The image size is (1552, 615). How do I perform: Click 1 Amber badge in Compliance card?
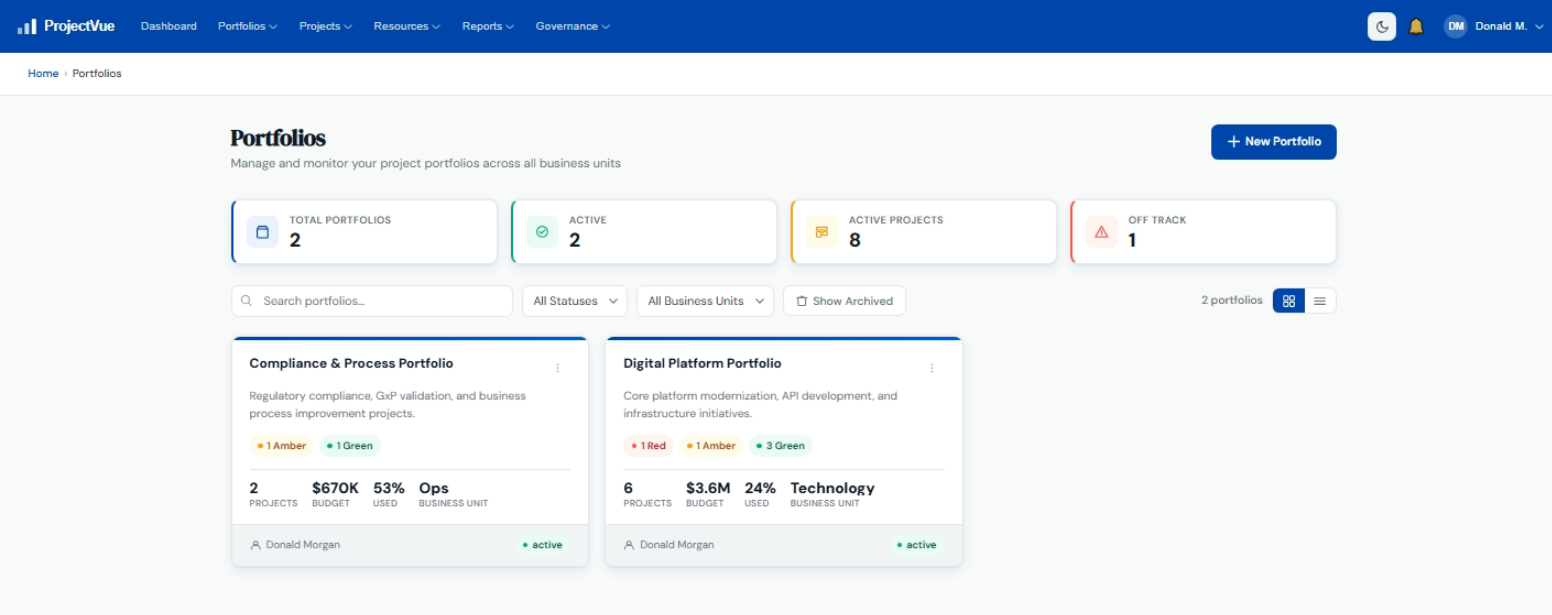tap(281, 446)
